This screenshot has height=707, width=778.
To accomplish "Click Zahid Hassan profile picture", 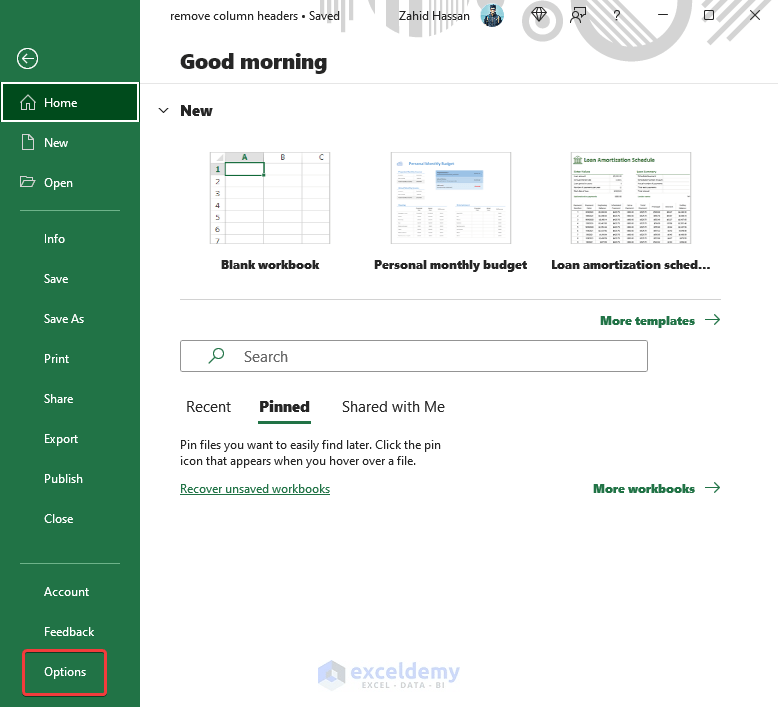I will 492,16.
